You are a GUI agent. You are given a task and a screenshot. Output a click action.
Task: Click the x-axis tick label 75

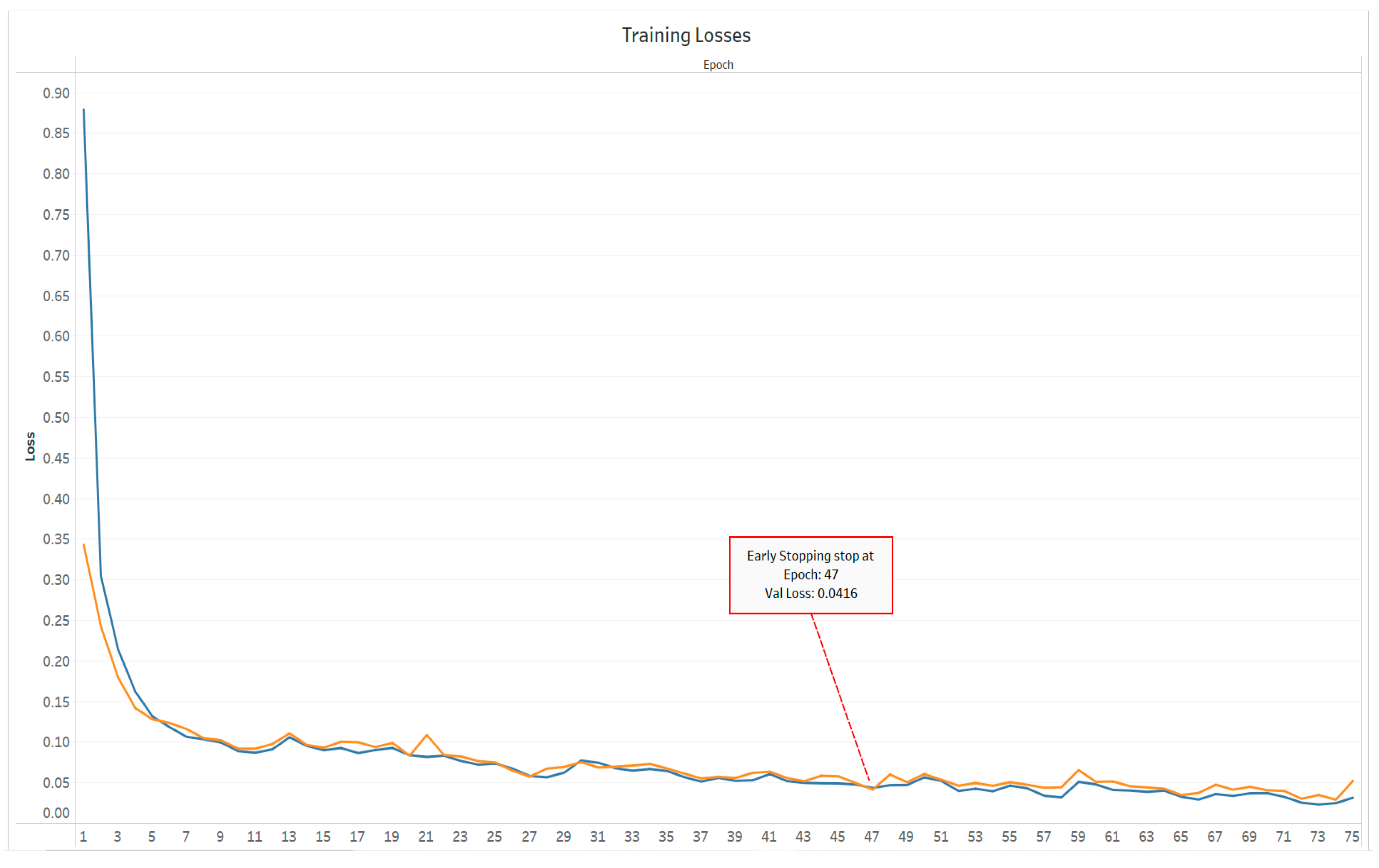click(1351, 836)
